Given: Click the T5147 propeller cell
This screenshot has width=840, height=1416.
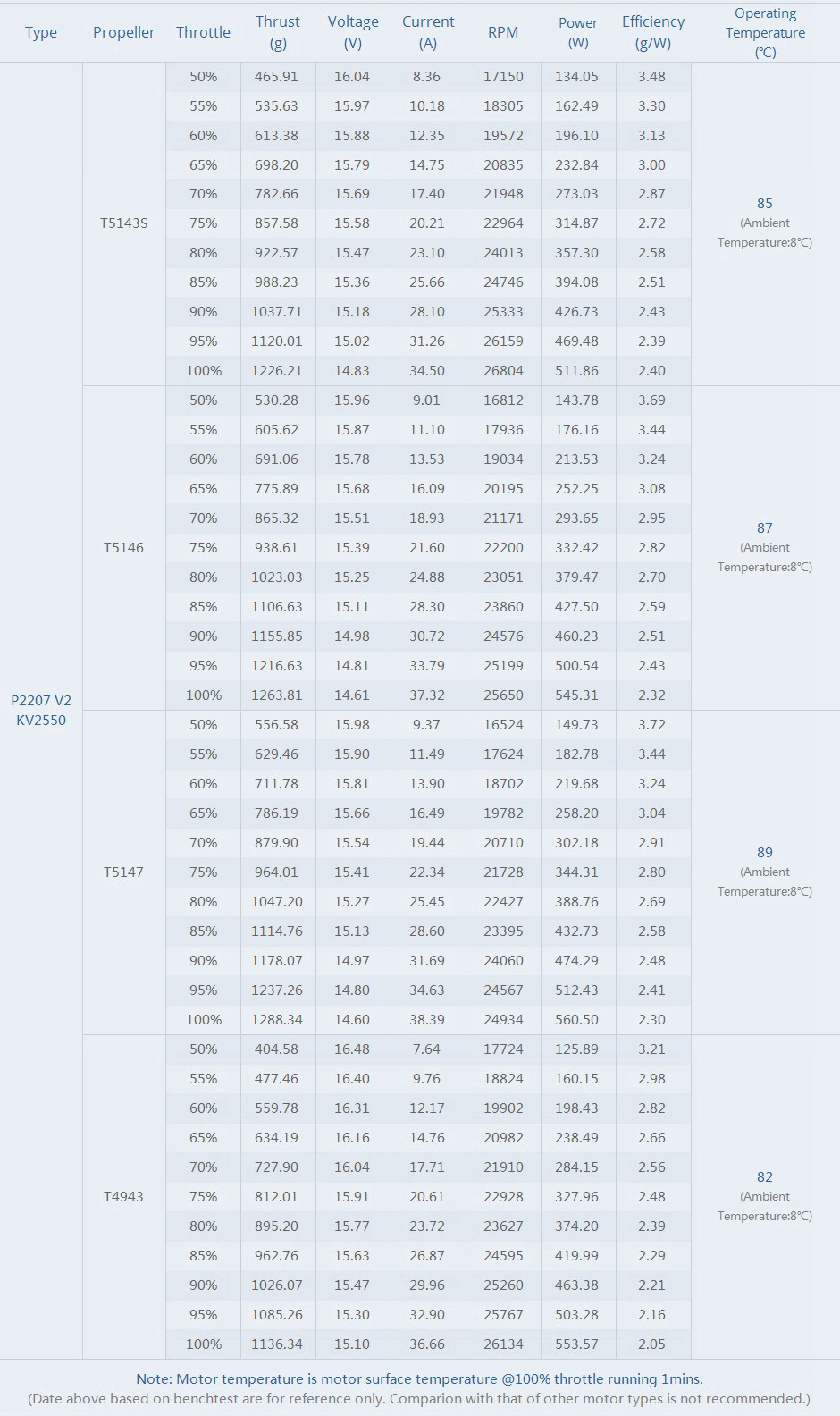Looking at the screenshot, I should coord(123,872).
